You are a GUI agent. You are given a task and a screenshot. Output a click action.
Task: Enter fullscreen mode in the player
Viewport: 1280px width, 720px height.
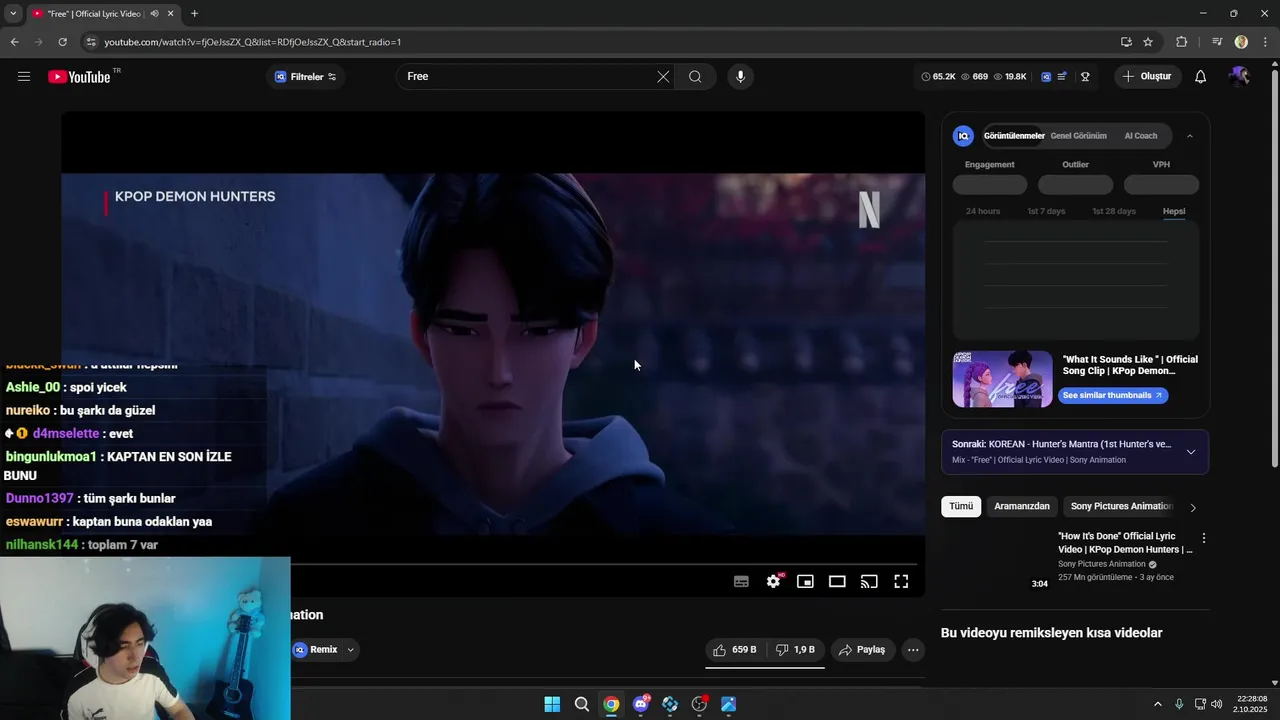[x=901, y=581]
